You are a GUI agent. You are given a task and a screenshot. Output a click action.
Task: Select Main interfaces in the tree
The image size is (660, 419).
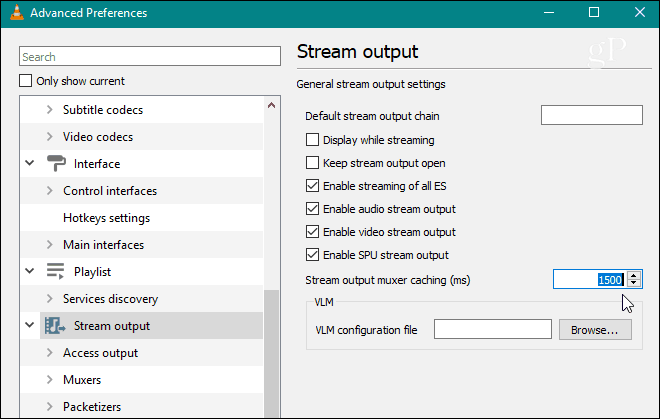[x=103, y=245]
